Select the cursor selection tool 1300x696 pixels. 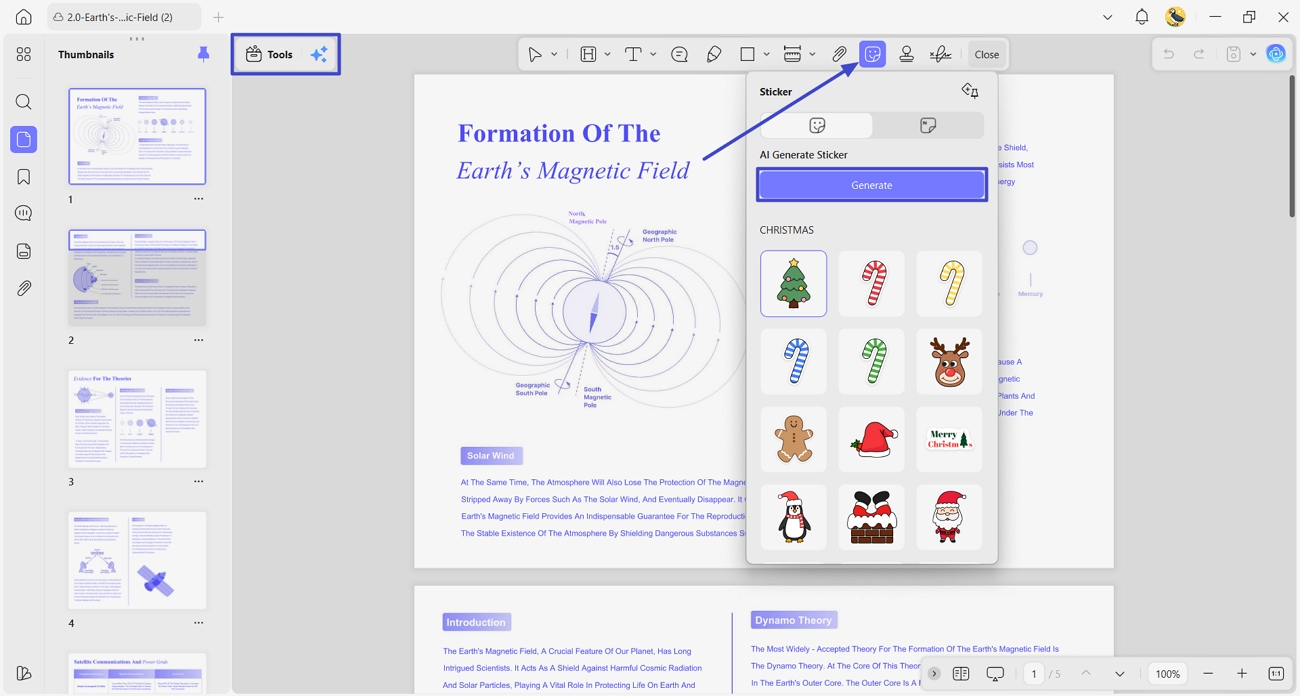535,54
